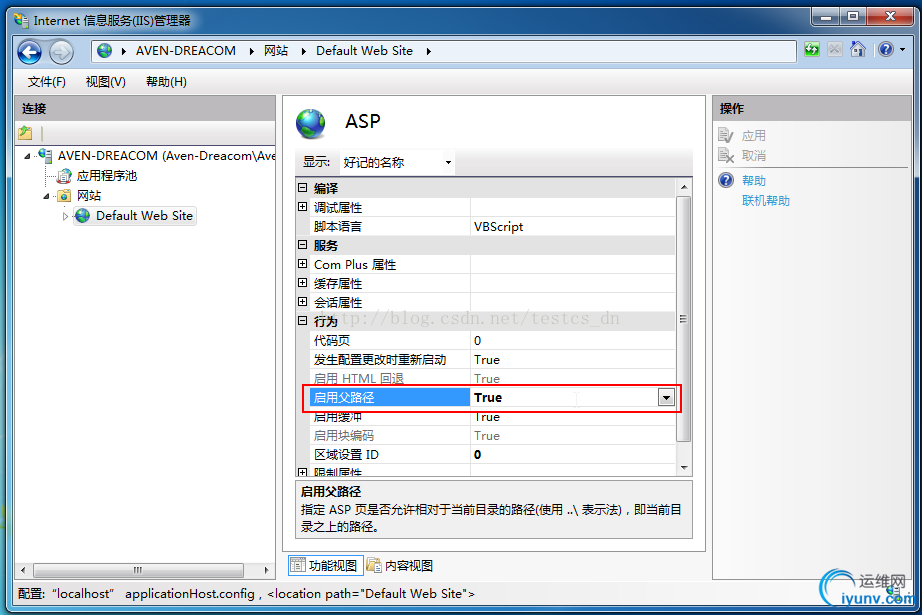
Task: Open the 视图(V) menu
Action: coord(106,82)
